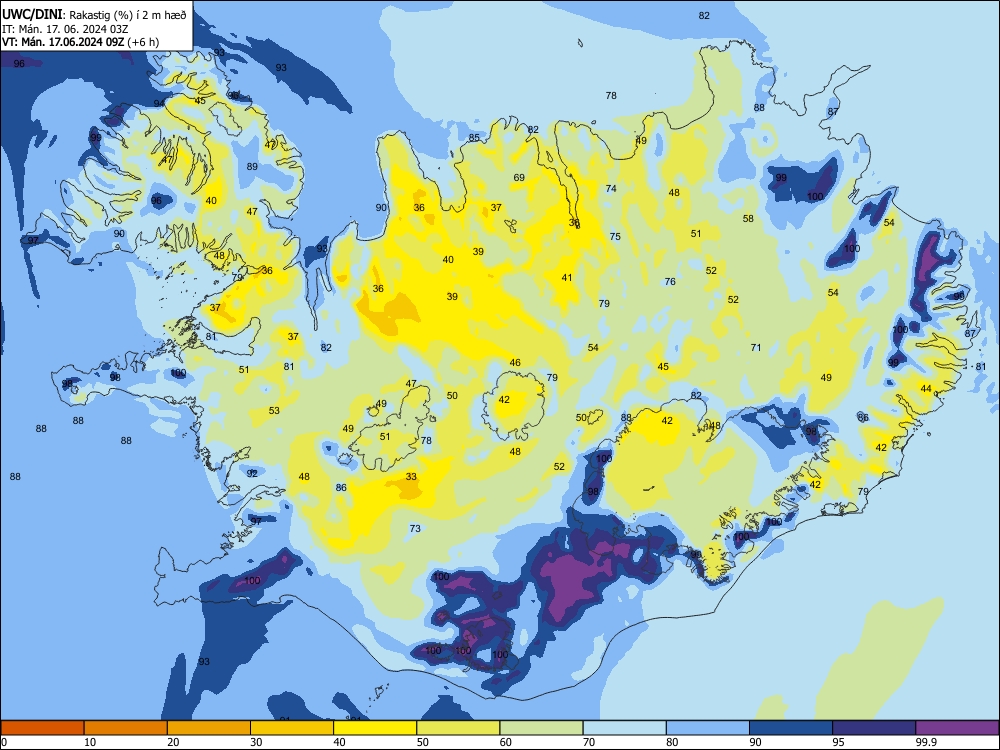
Task: Click the humidity value '76' on the map
Action: click(x=670, y=281)
